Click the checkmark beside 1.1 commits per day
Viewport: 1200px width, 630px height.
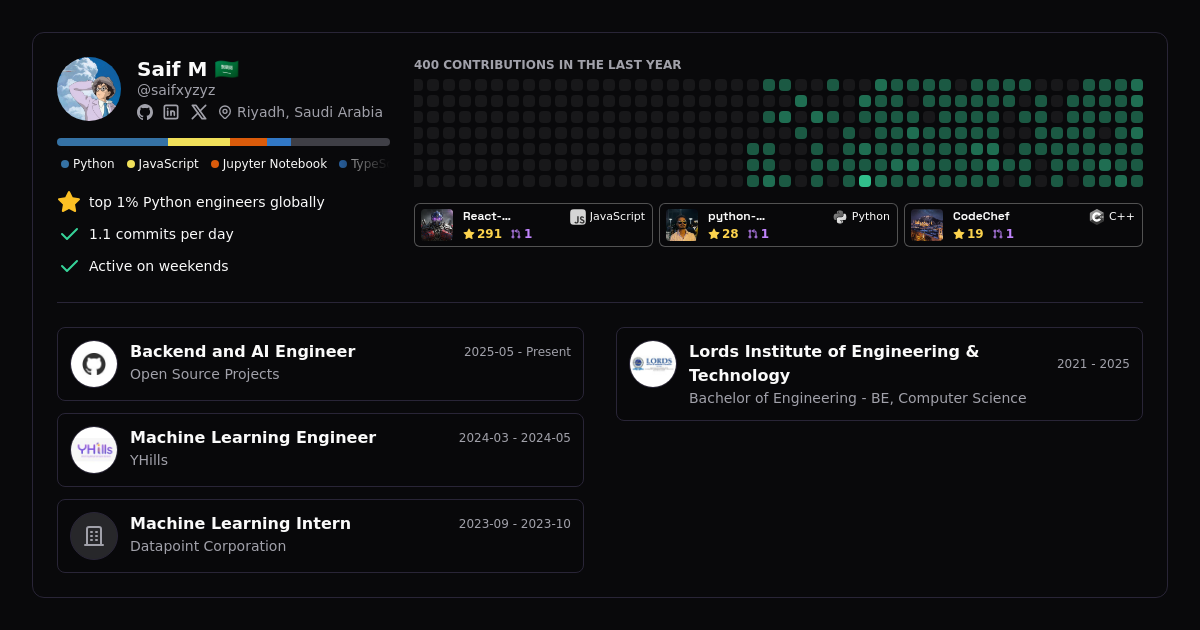(x=69, y=234)
